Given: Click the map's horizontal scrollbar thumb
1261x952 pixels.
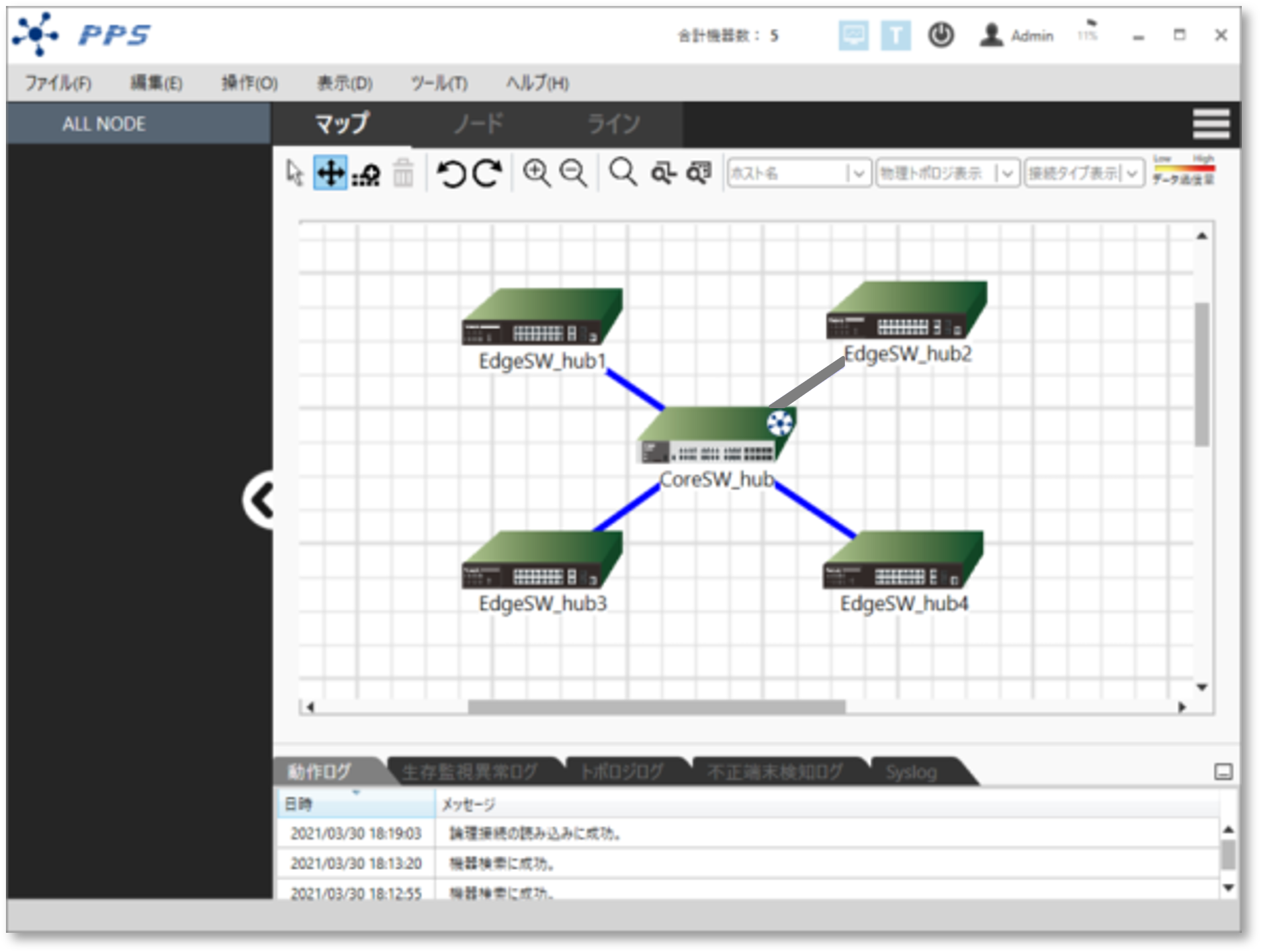Looking at the screenshot, I should [x=656, y=707].
